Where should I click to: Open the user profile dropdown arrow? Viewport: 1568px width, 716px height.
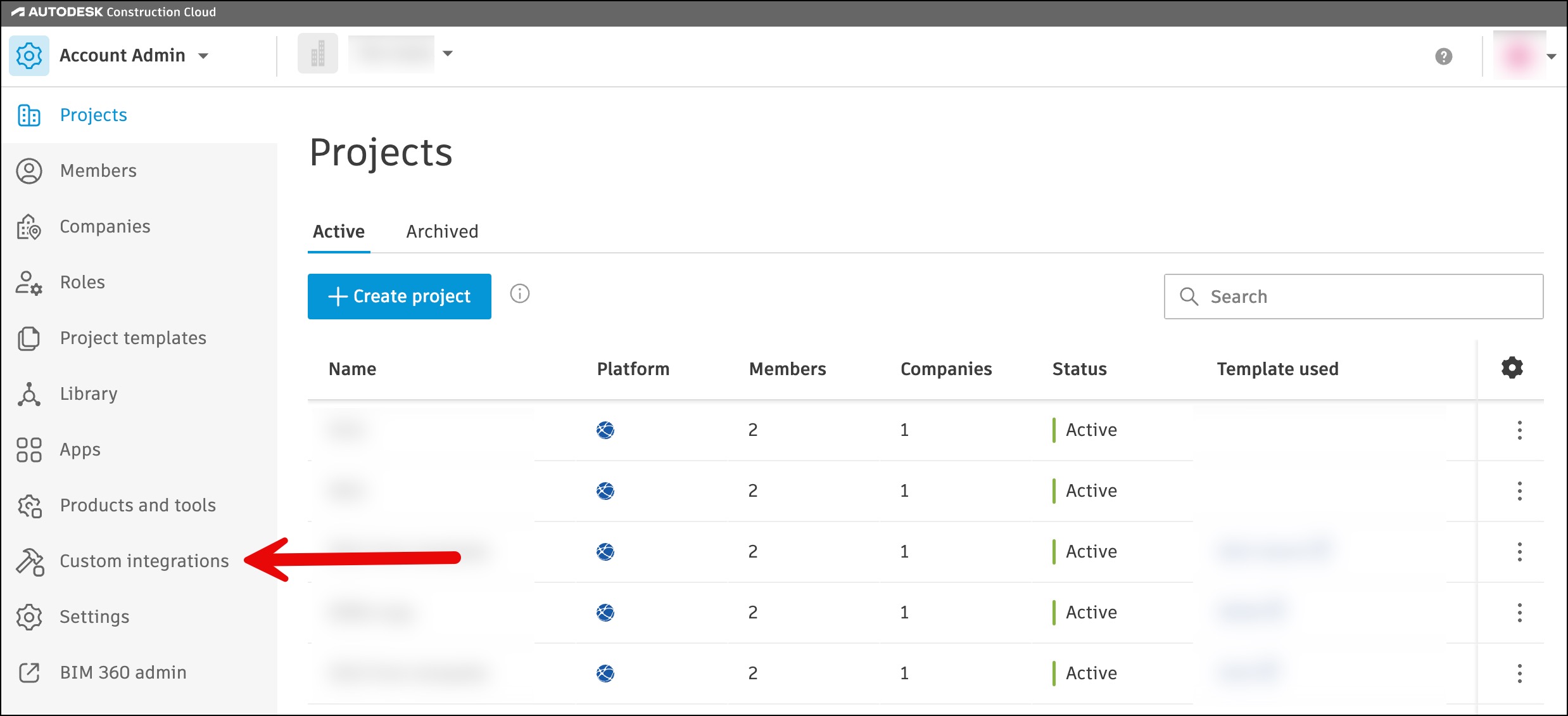click(1551, 56)
